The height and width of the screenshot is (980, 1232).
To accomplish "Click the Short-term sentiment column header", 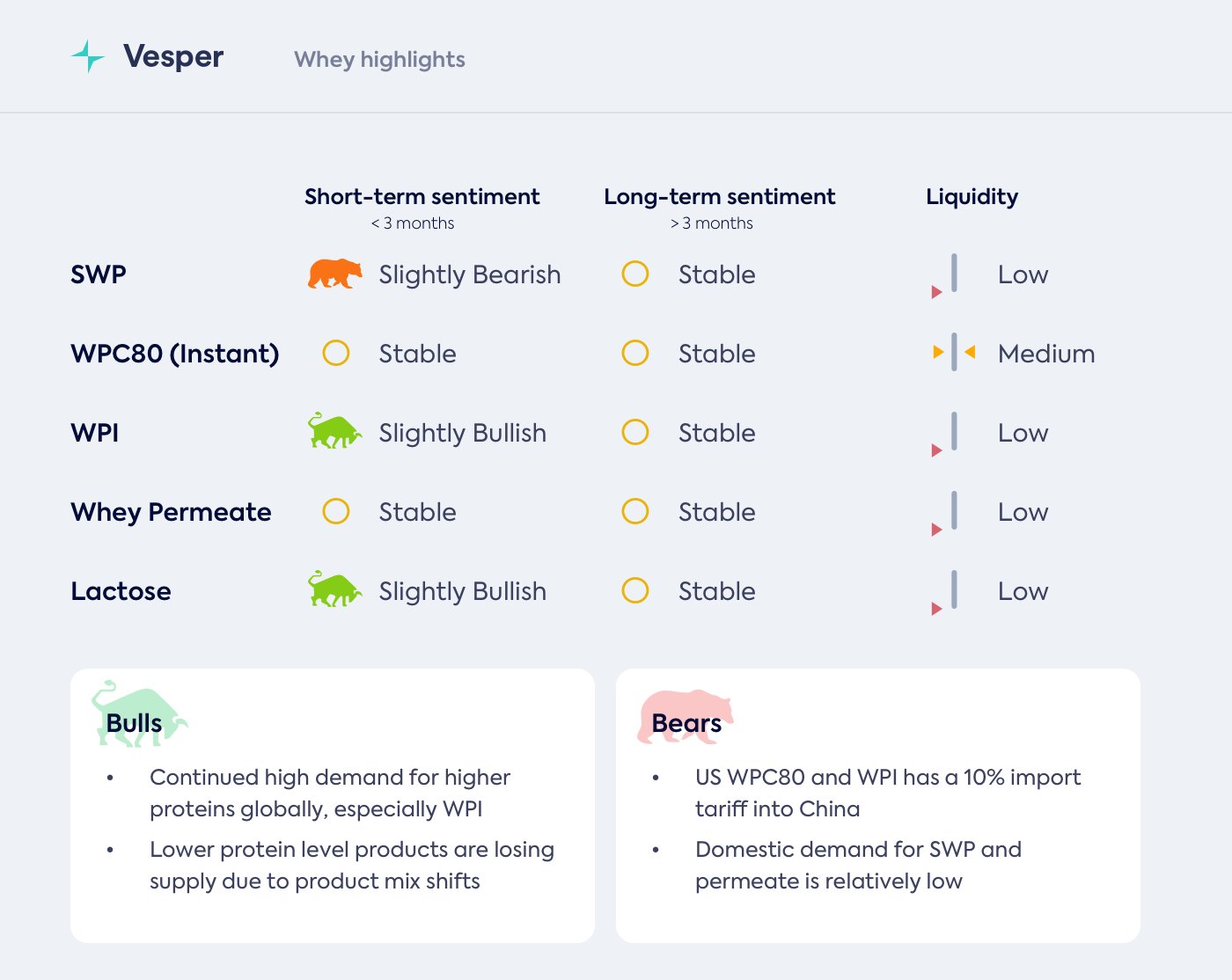I will click(422, 196).
